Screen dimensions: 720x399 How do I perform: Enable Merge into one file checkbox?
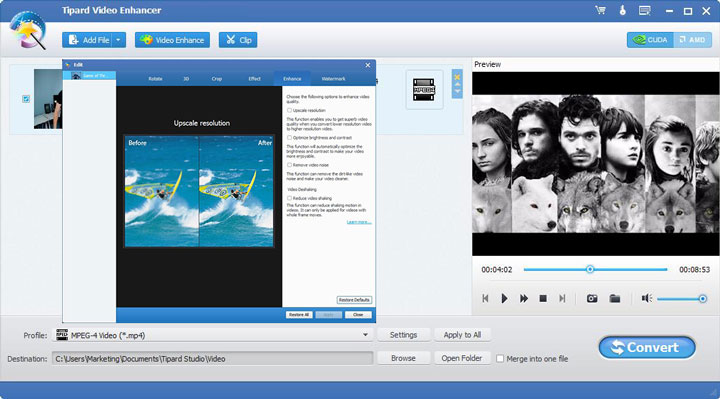(x=500, y=359)
